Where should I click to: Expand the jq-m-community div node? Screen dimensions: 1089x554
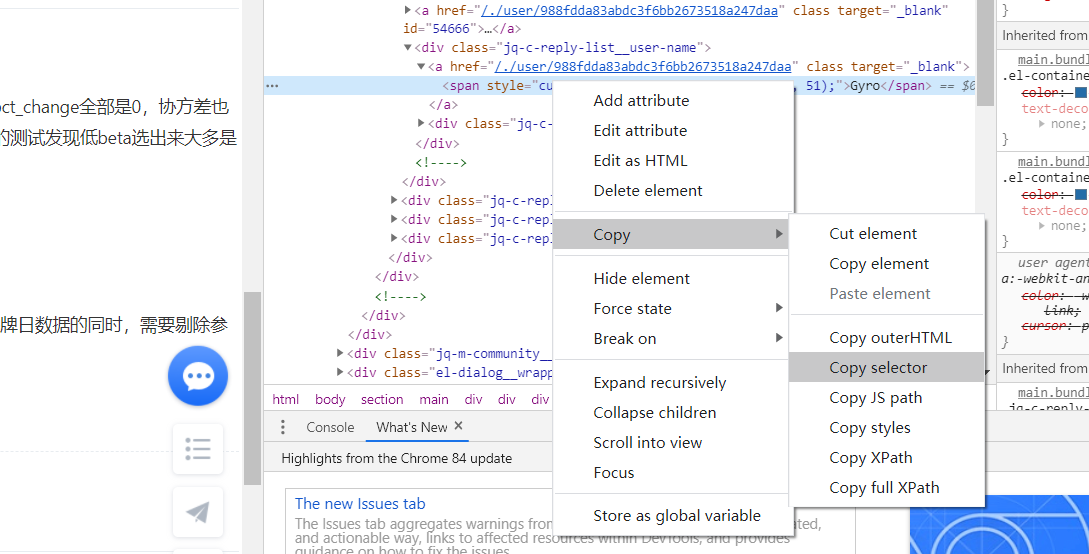[x=340, y=353]
